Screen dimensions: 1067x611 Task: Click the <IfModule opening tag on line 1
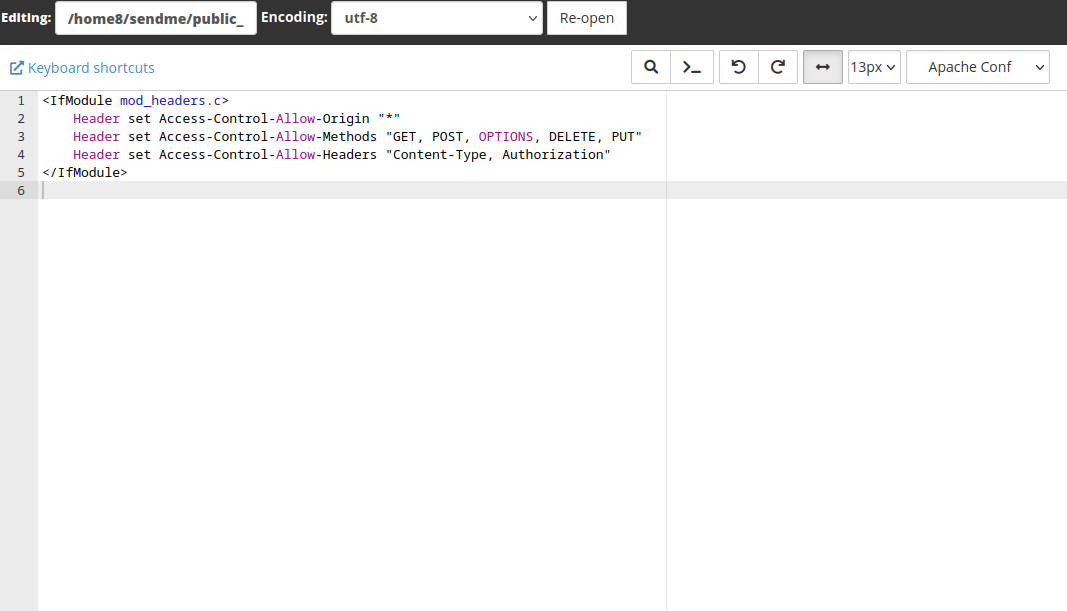point(77,101)
